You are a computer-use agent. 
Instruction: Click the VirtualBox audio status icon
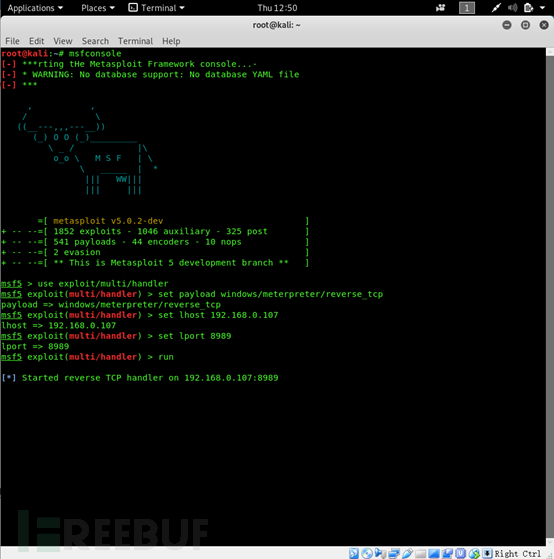coord(380,553)
